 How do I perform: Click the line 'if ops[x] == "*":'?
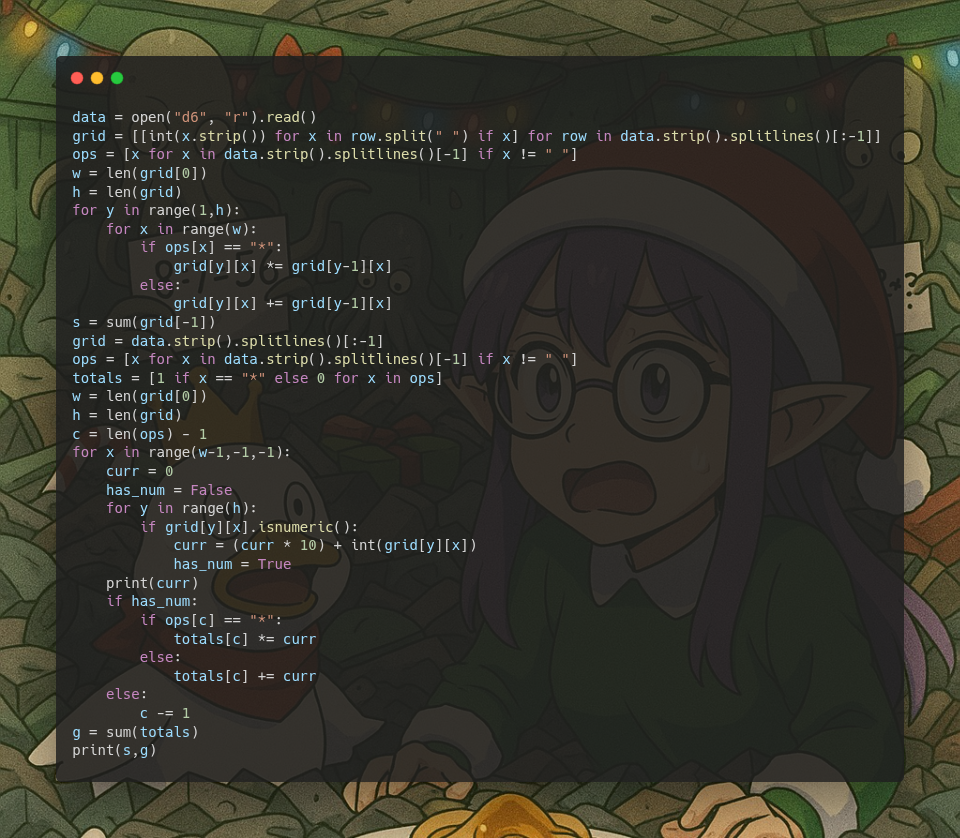[x=211, y=247]
